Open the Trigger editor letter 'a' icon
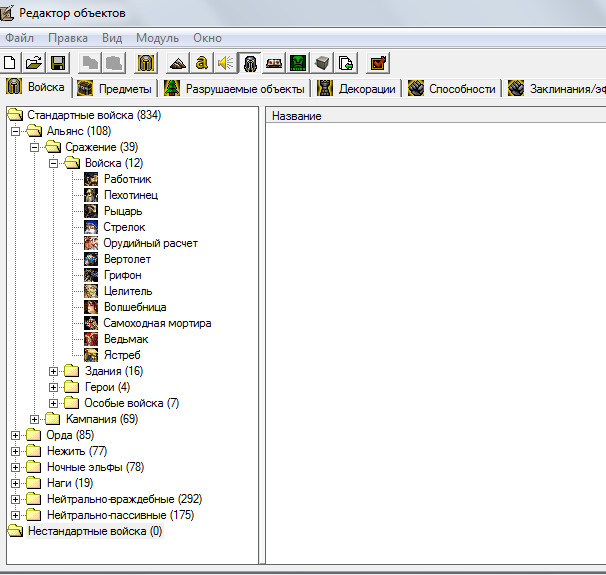This screenshot has width=606, height=575. 201,63
